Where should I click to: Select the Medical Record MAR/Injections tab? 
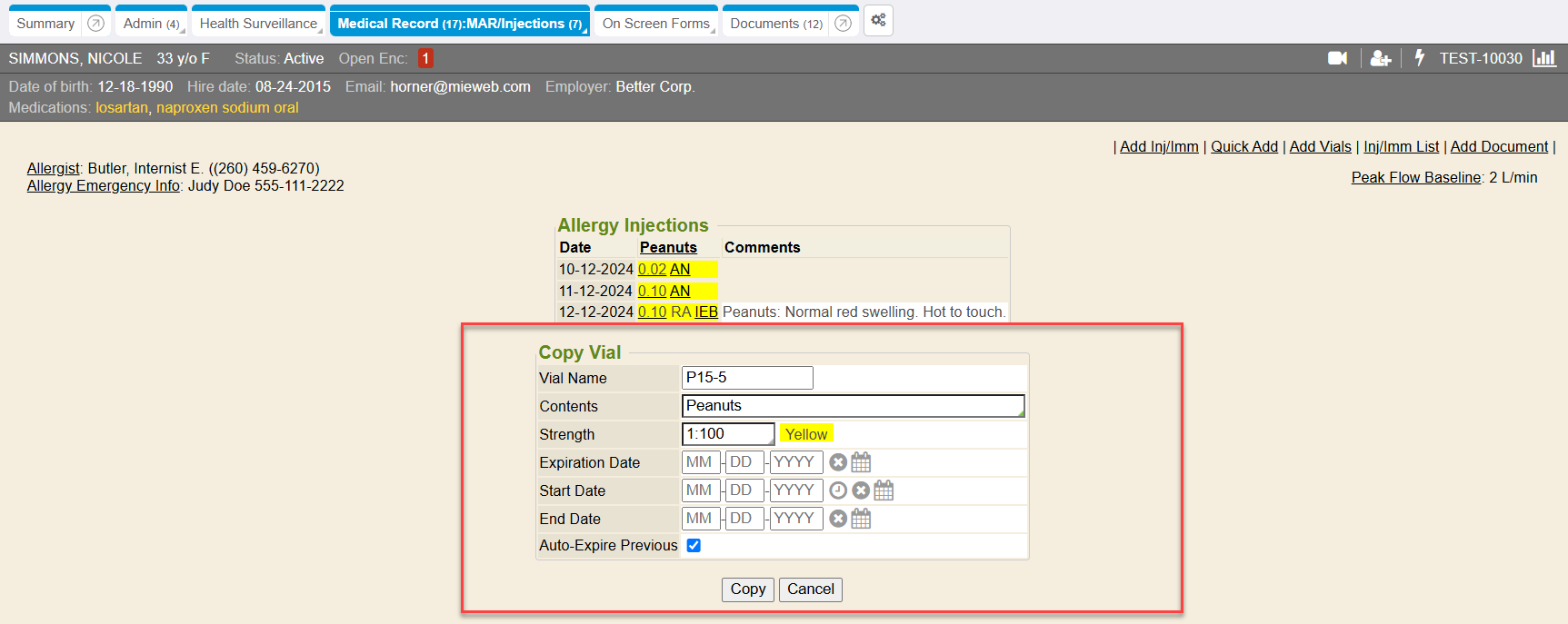[459, 24]
